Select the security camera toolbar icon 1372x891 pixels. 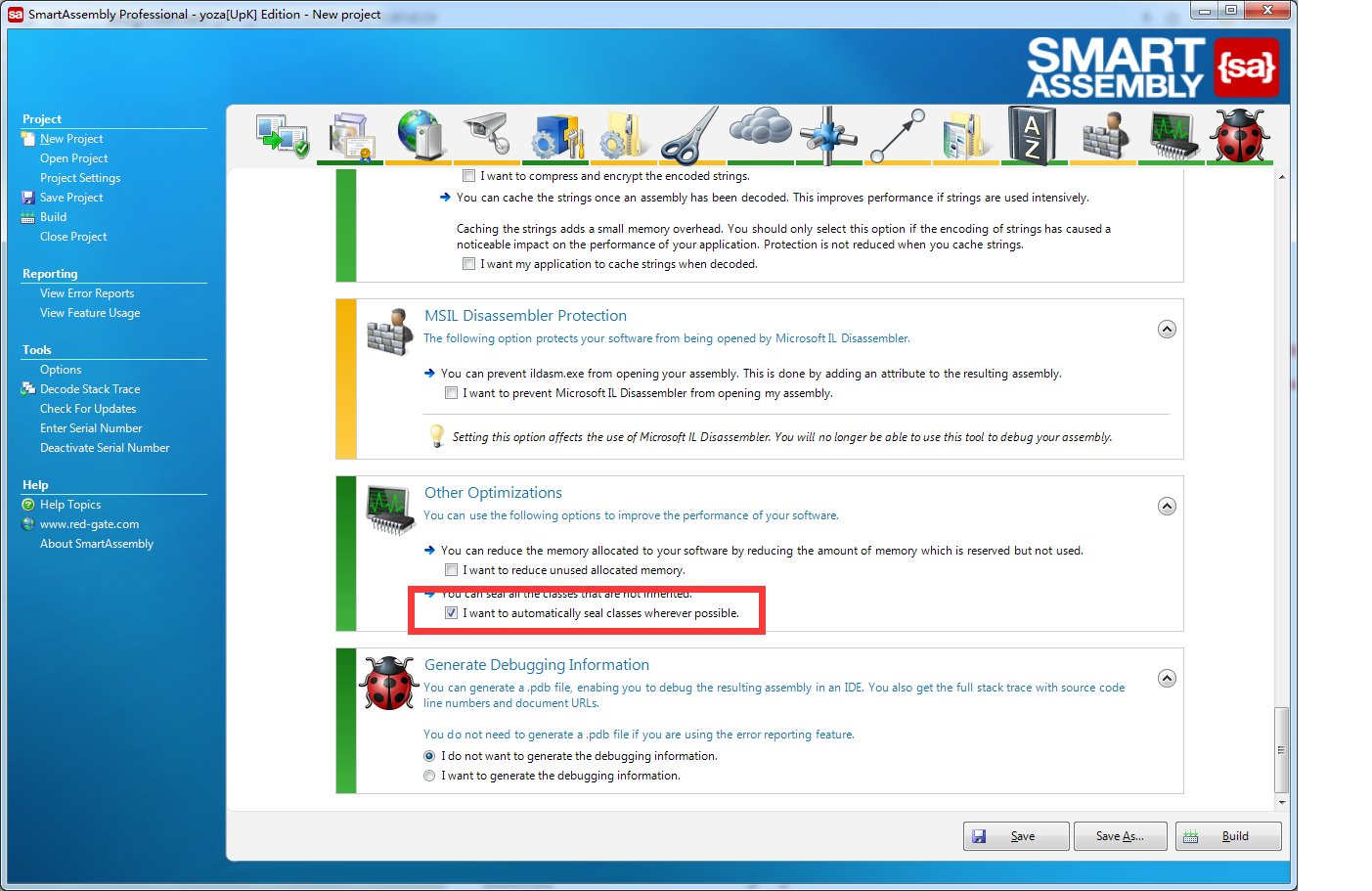pos(488,135)
